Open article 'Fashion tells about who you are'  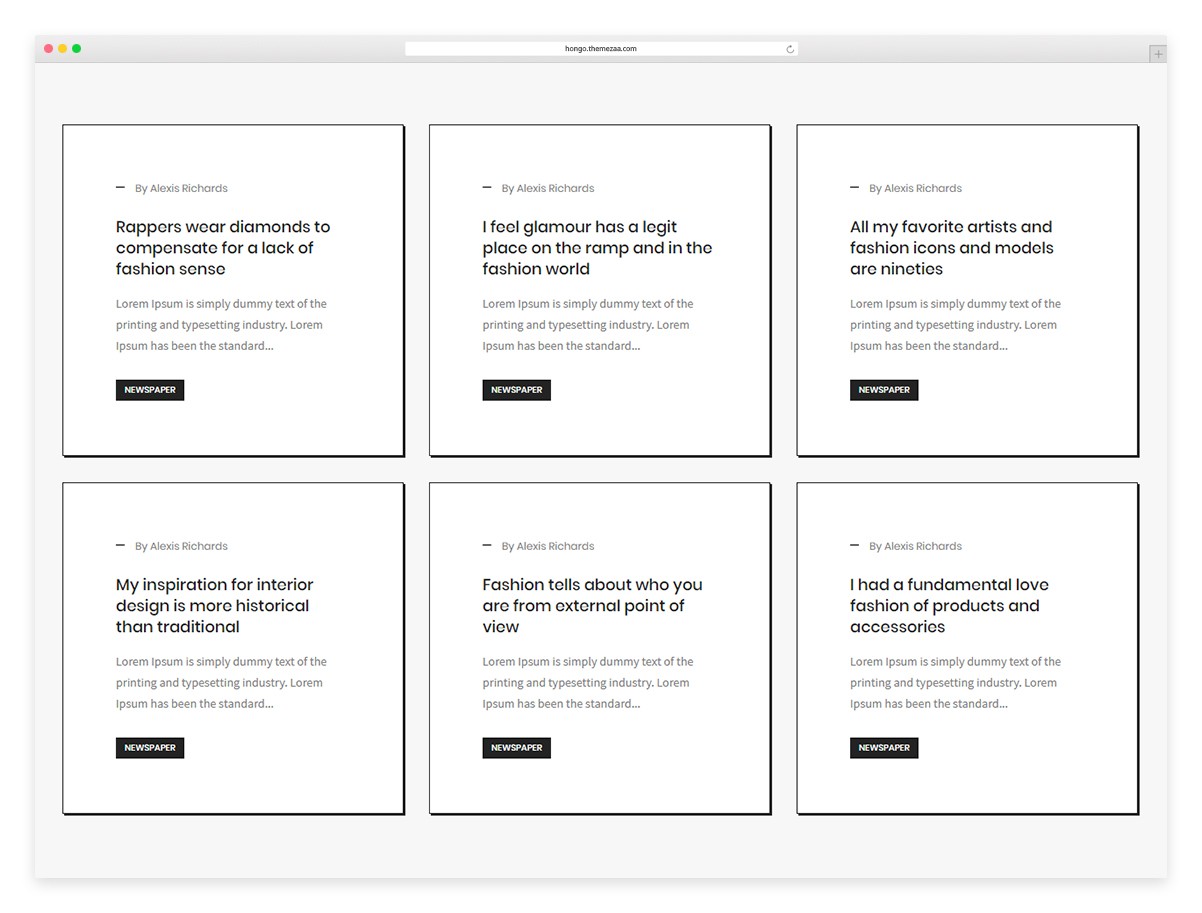click(x=592, y=606)
